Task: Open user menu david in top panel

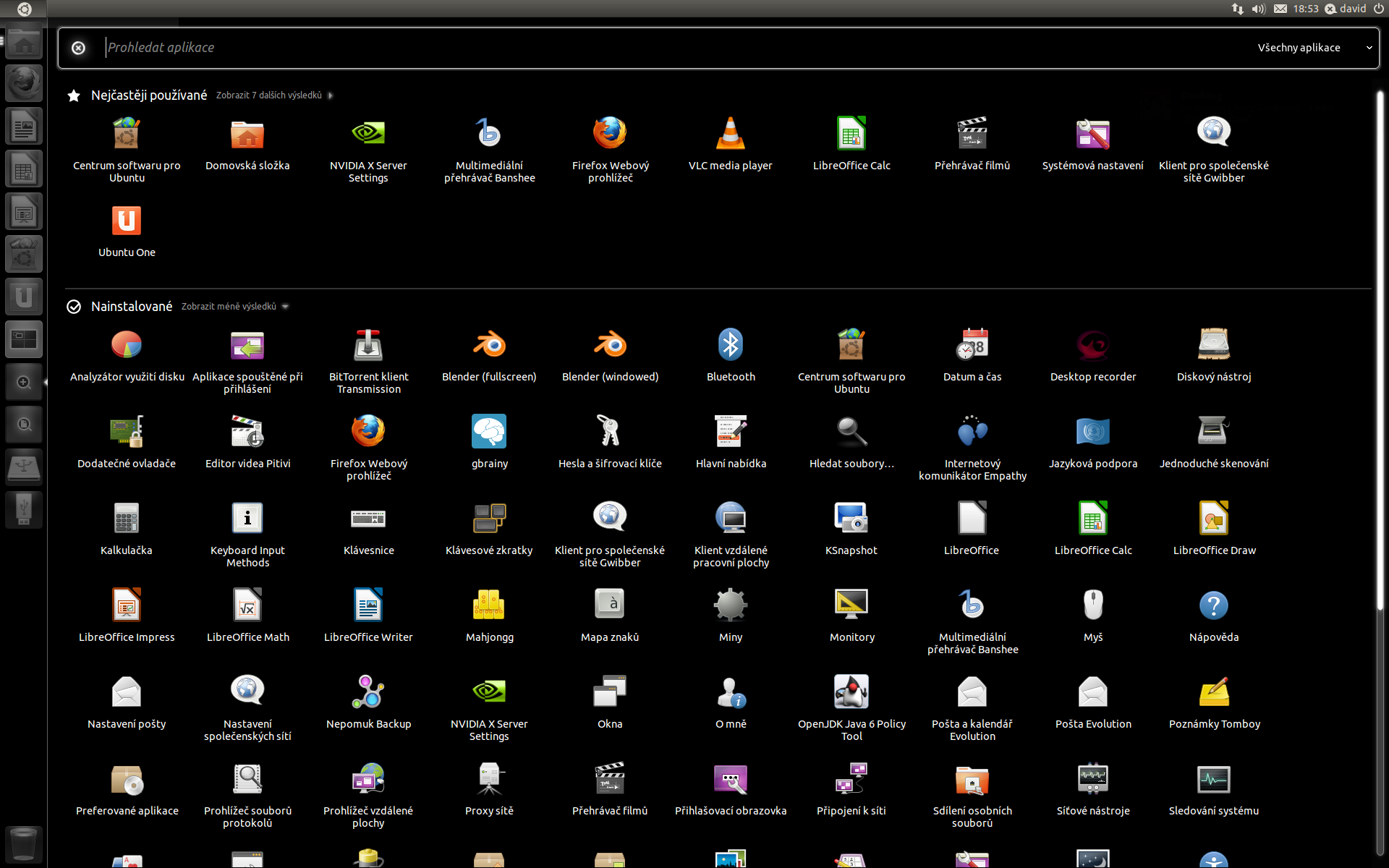Action: pos(1345,9)
